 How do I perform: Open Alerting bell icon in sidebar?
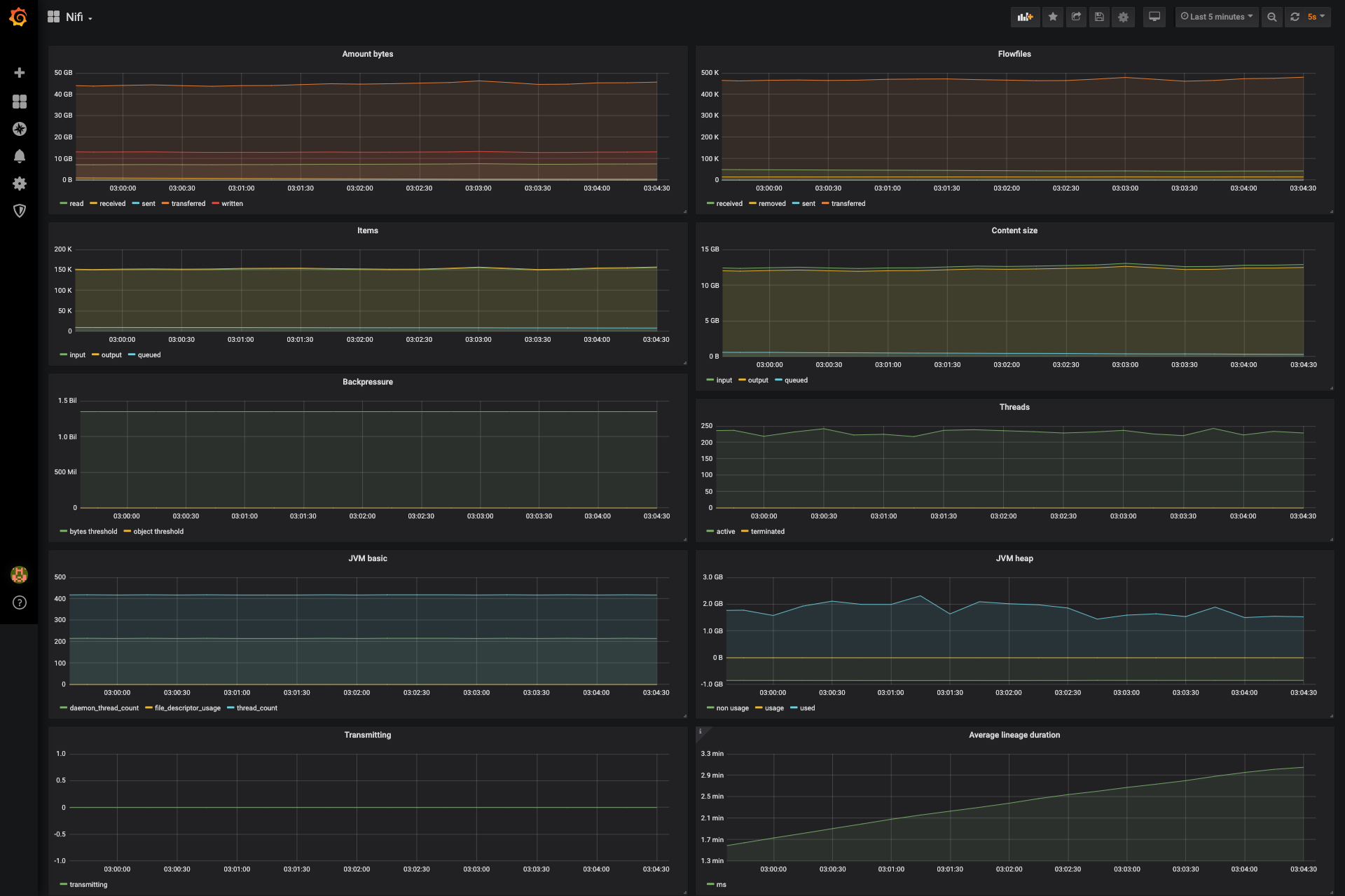click(20, 156)
